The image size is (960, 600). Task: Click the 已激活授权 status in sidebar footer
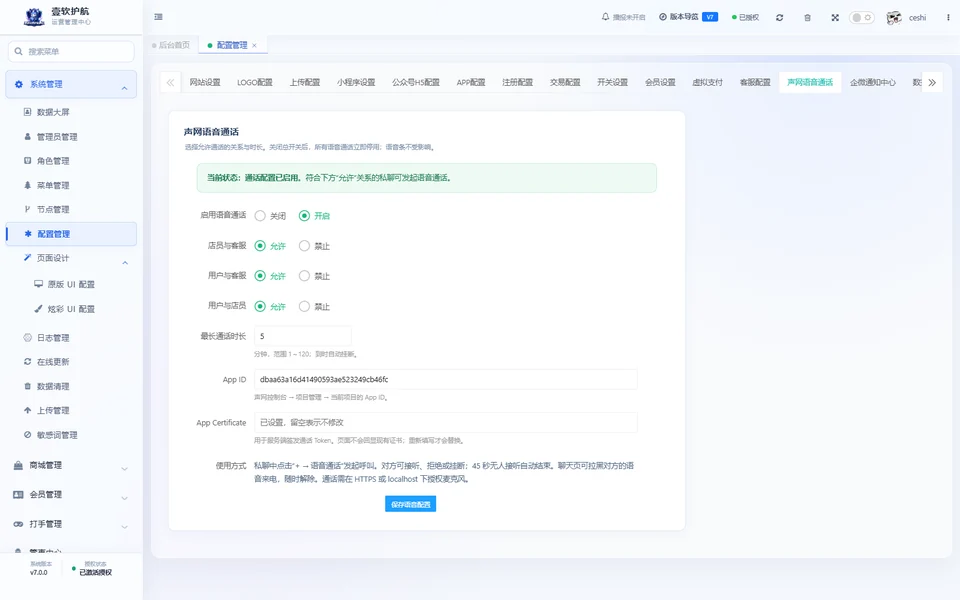point(96,572)
